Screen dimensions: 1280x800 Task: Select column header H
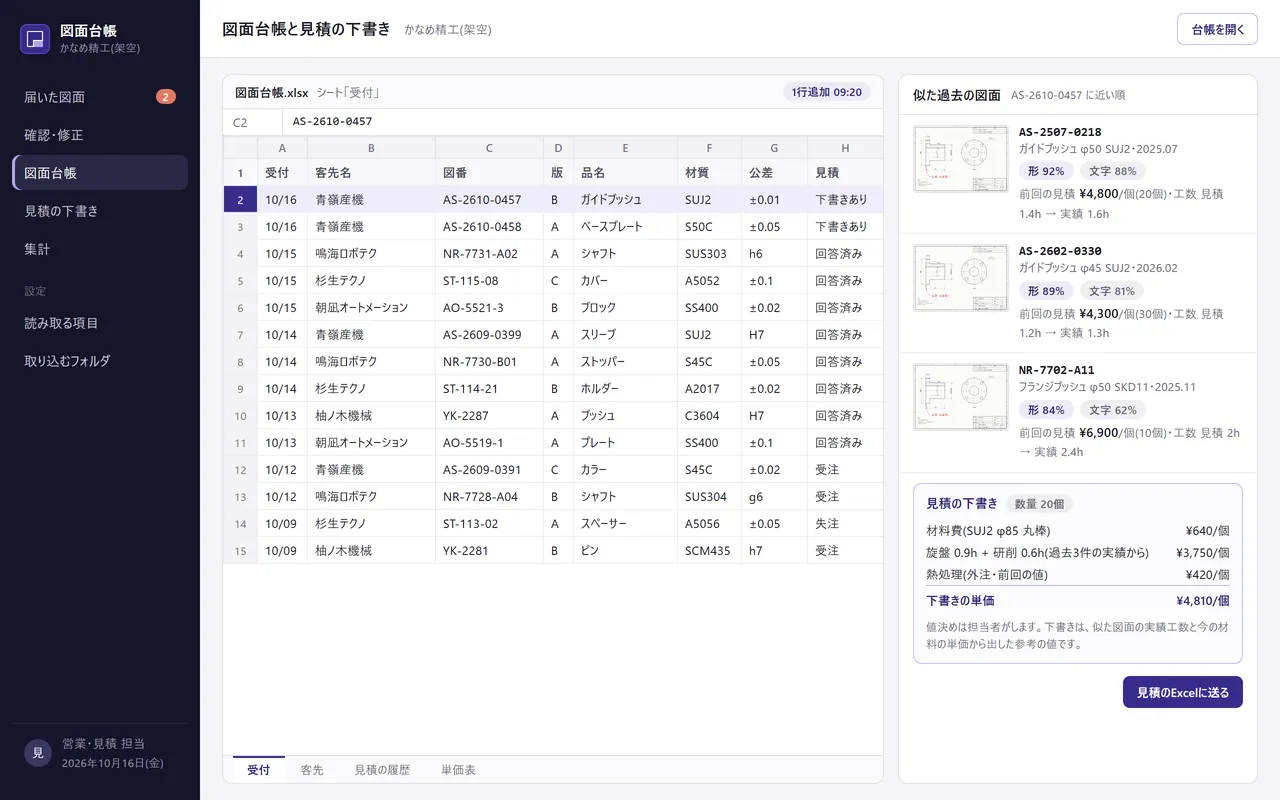845,148
